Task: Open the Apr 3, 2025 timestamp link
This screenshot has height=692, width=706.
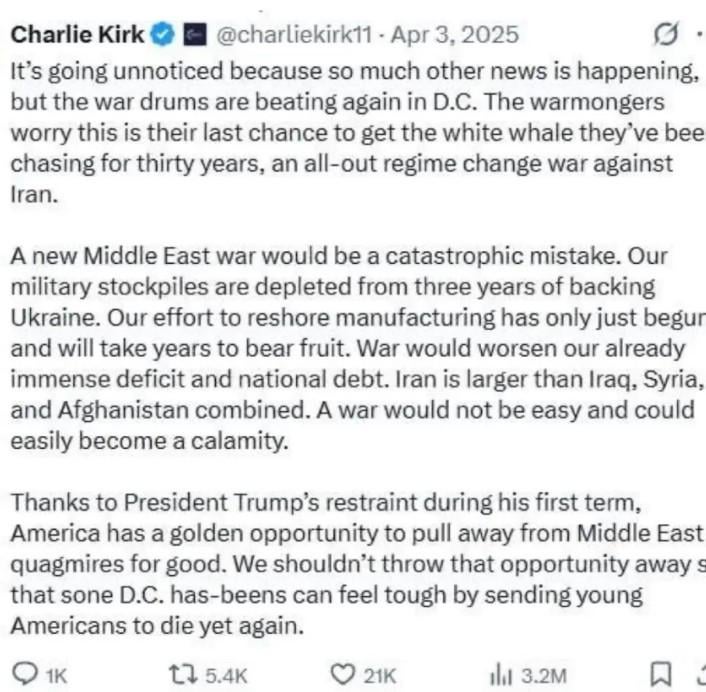Action: pos(457,36)
